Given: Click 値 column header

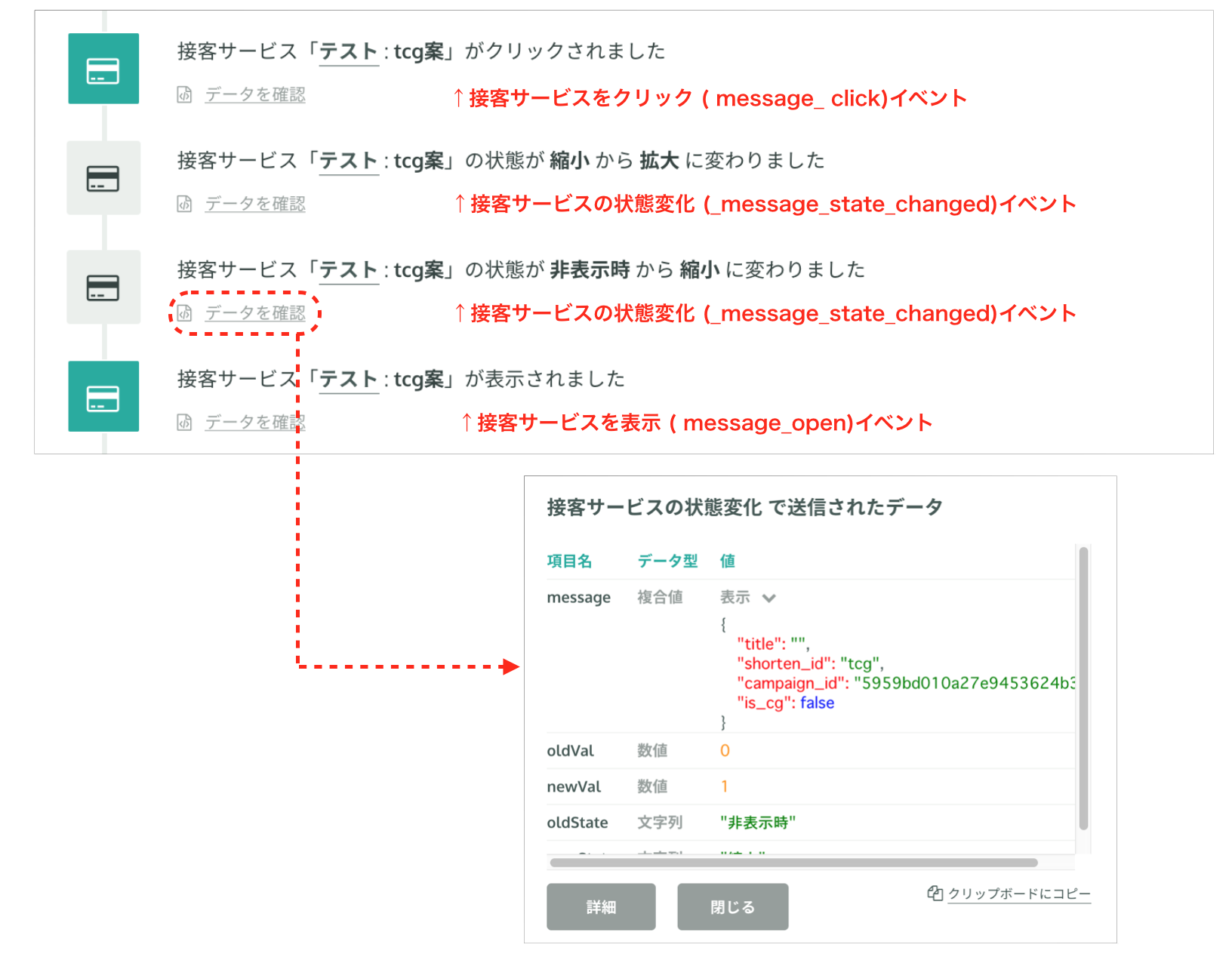Looking at the screenshot, I should tap(727, 561).
